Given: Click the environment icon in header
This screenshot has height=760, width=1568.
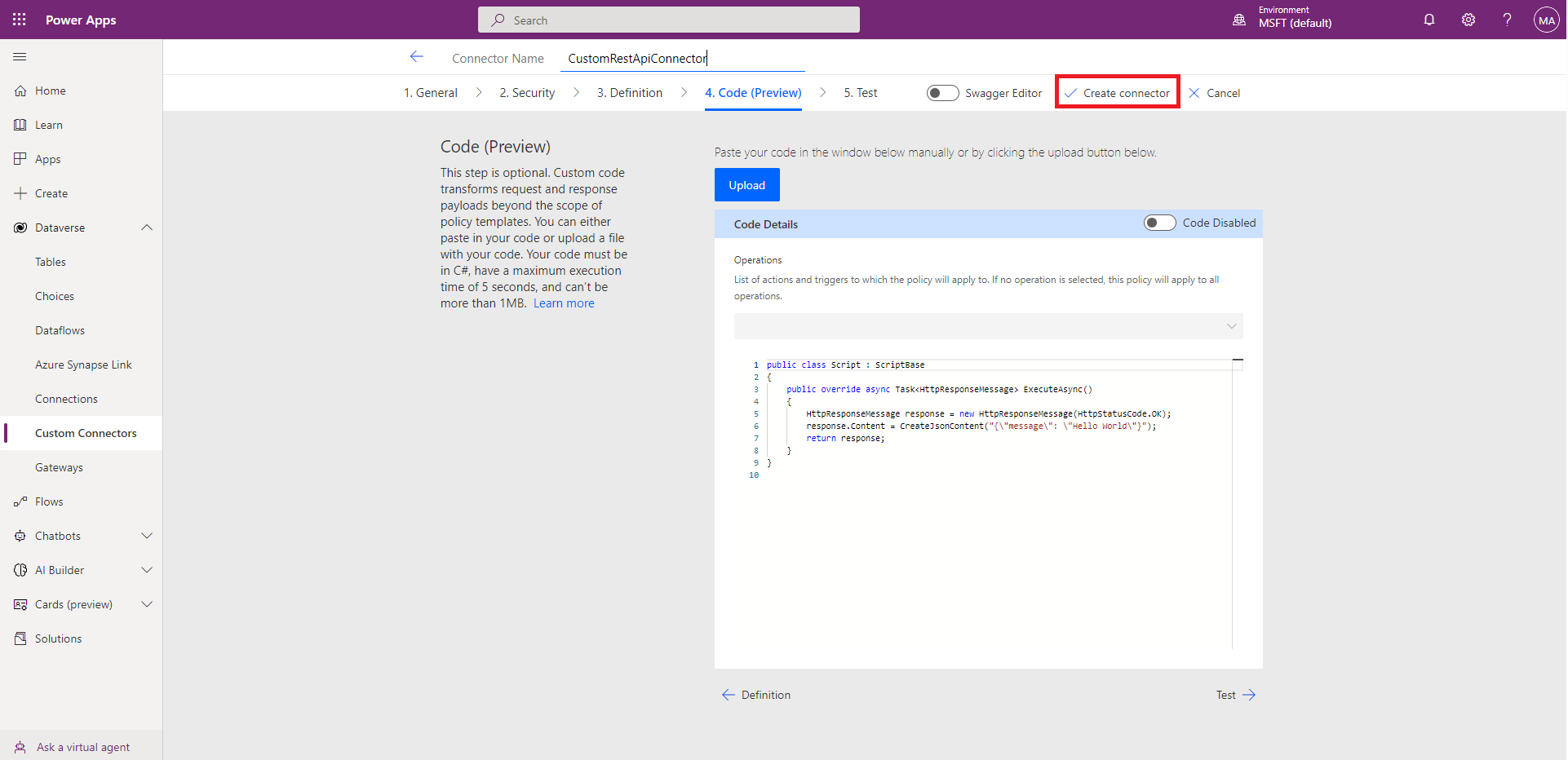Looking at the screenshot, I should [1238, 20].
